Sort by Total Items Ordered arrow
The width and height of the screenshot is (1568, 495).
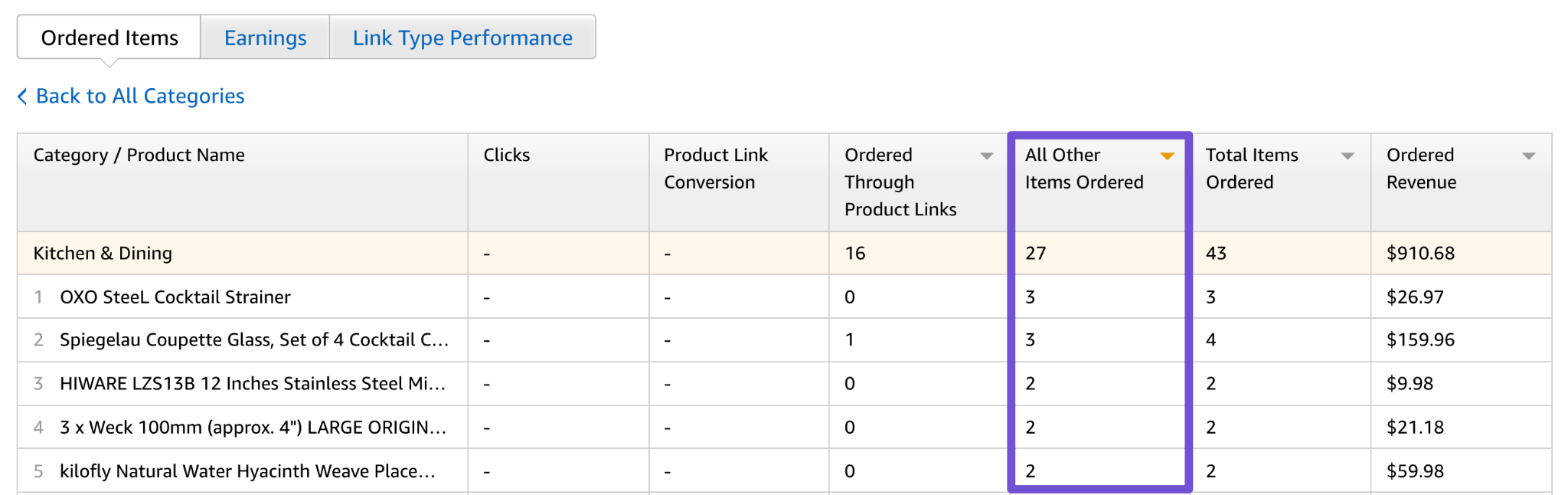pos(1347,156)
